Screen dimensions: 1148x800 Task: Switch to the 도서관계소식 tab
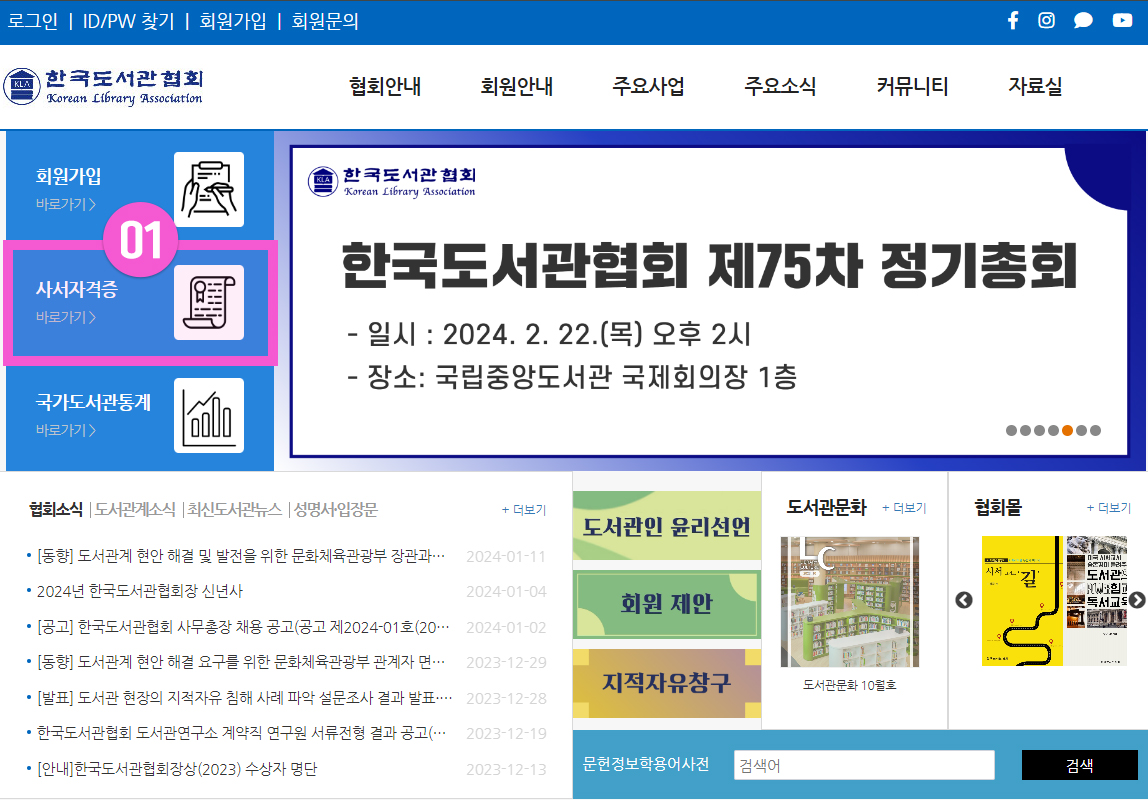135,509
